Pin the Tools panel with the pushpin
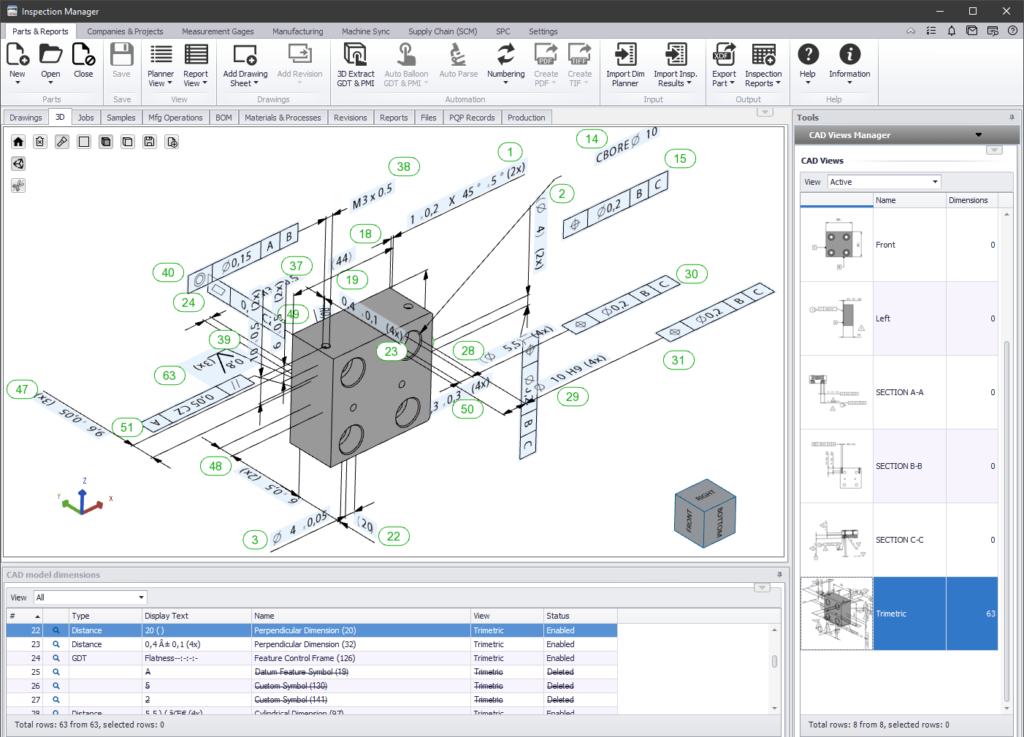This screenshot has width=1024, height=737. point(1012,117)
